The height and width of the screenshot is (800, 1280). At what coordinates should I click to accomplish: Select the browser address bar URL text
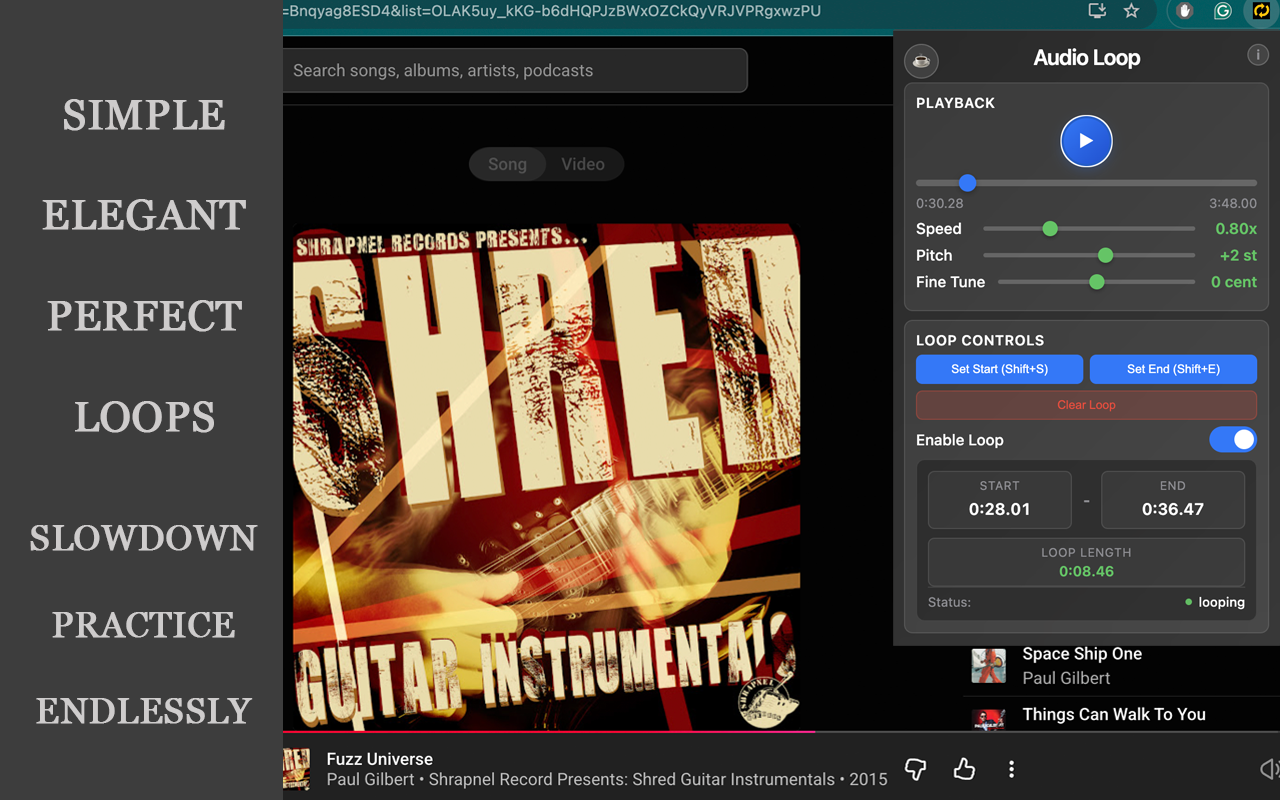pos(552,11)
